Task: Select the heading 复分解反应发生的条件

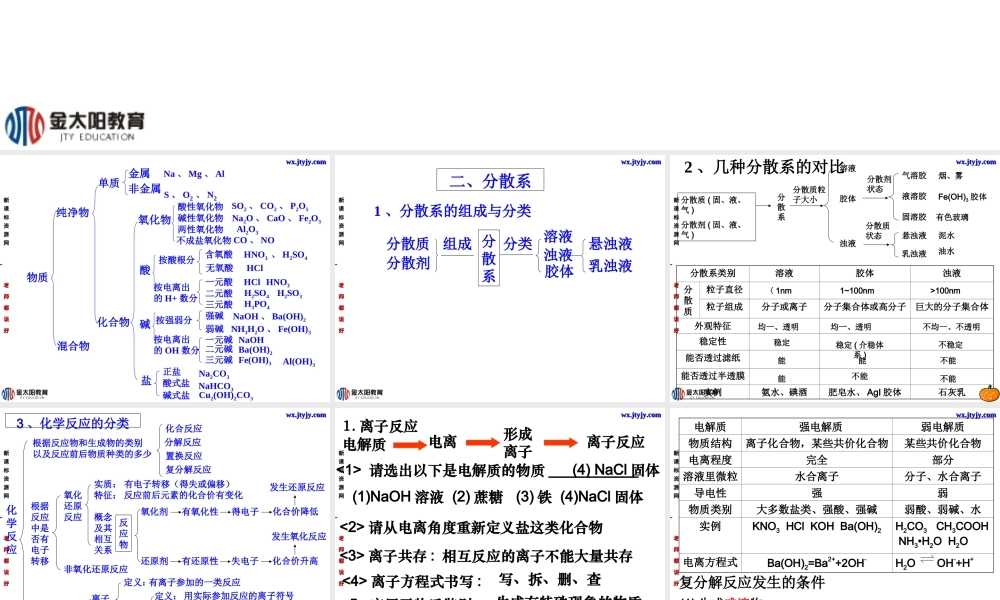Action: click(752, 582)
